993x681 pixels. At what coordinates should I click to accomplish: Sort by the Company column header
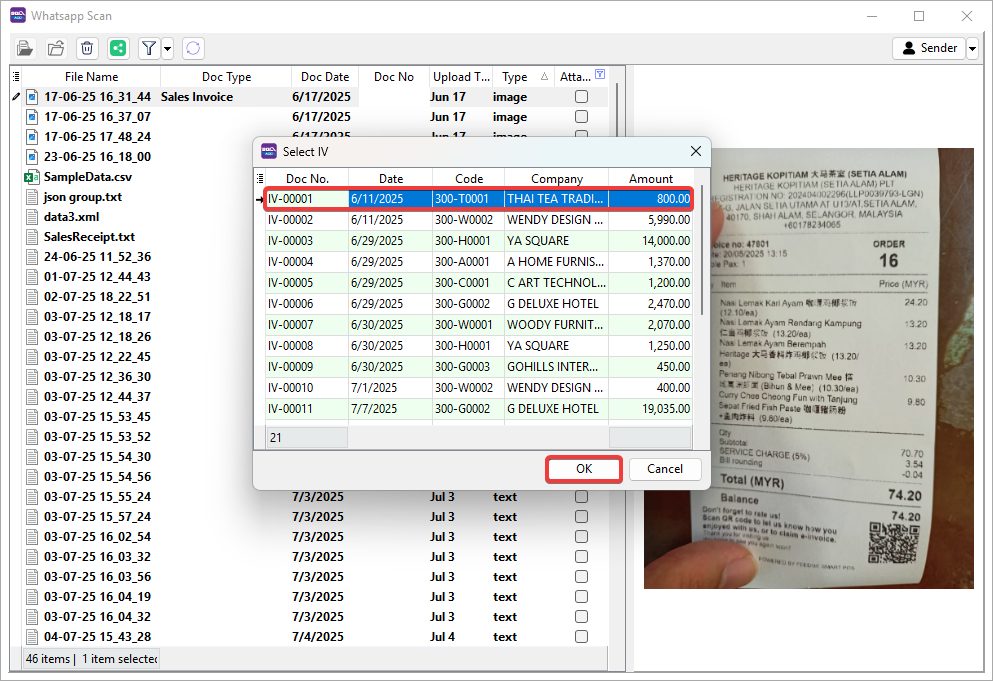click(556, 179)
